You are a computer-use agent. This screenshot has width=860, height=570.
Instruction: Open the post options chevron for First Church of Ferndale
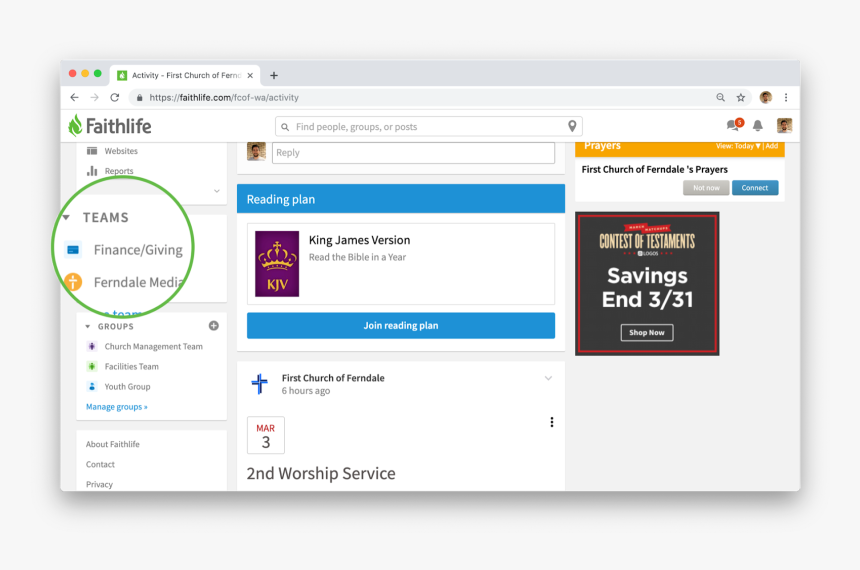click(548, 378)
